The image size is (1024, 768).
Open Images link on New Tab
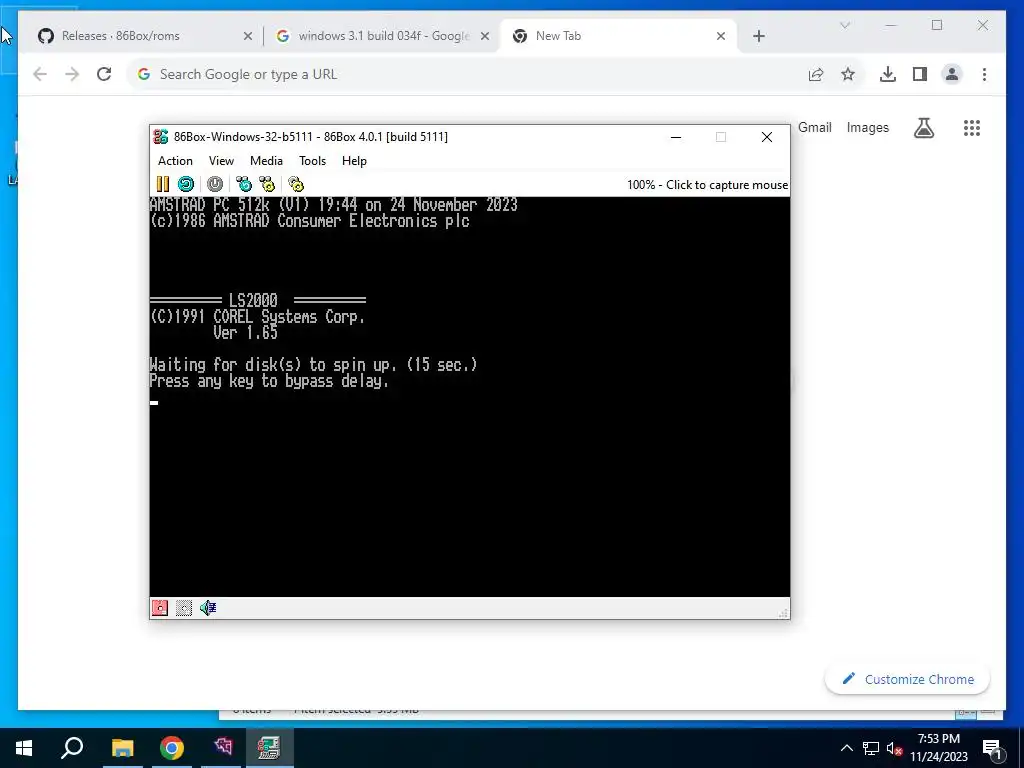point(867,127)
